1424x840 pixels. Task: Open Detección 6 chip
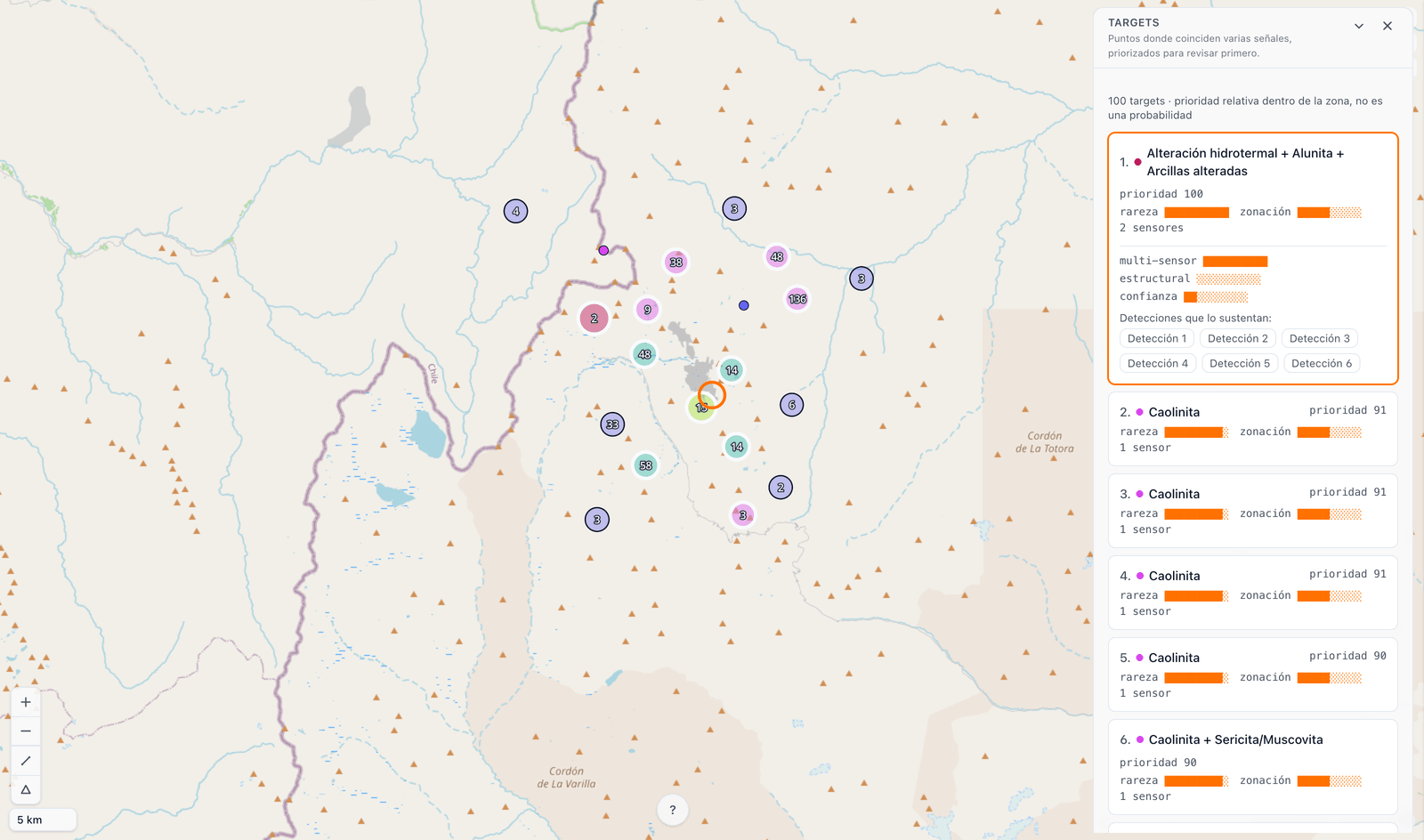[x=1322, y=363]
